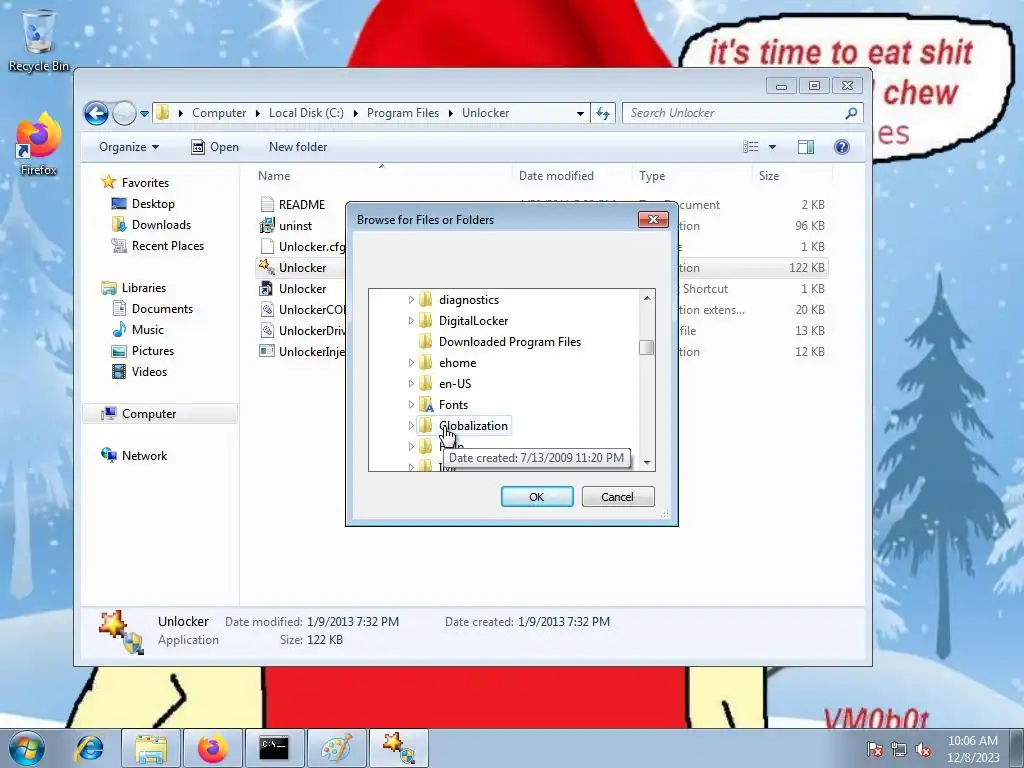The image size is (1024, 768).
Task: Click the search magnifier icon
Action: (x=851, y=113)
